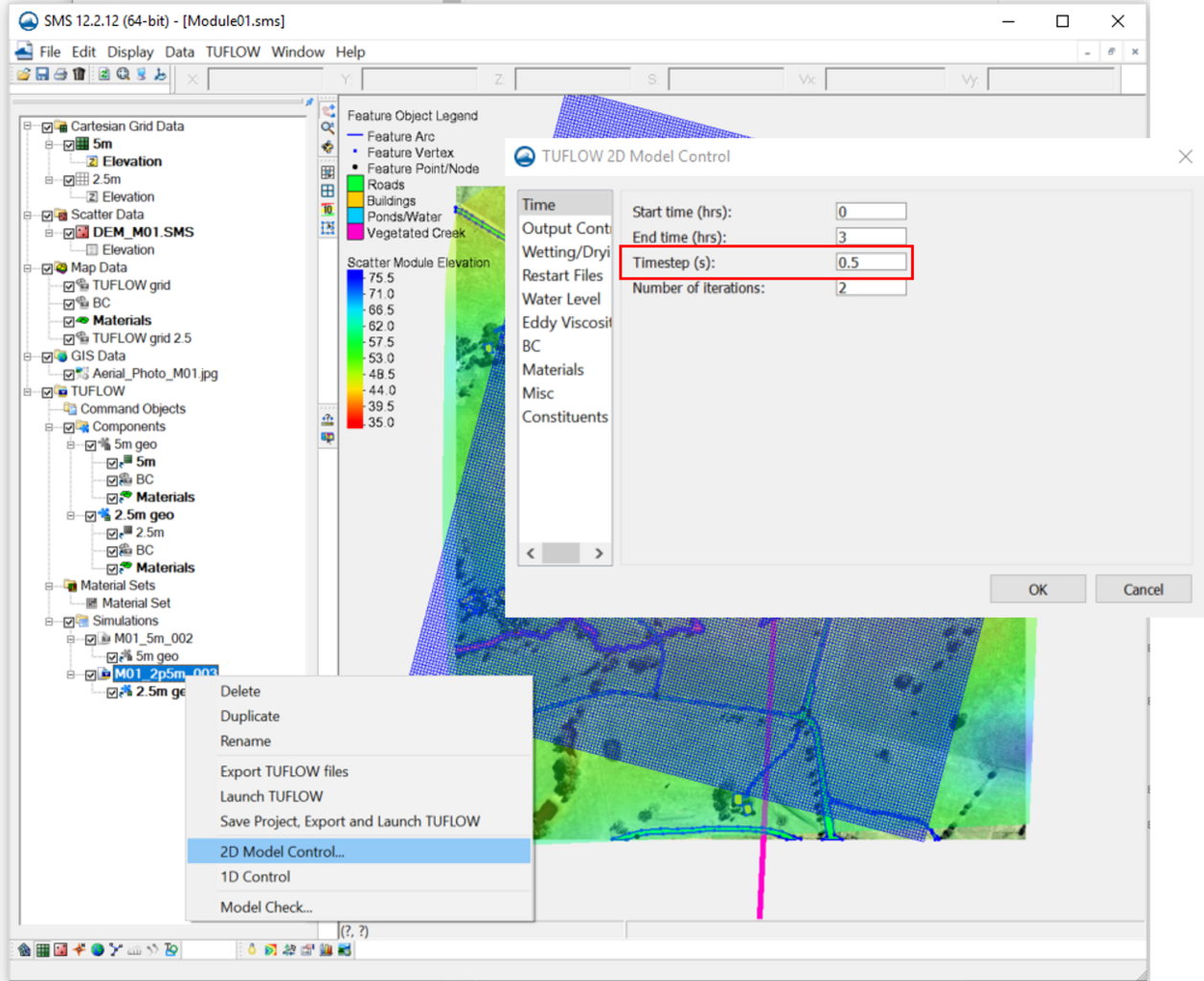The width and height of the screenshot is (1204, 981).
Task: Select the Cartesian Grid module icon
Action: coord(43,950)
